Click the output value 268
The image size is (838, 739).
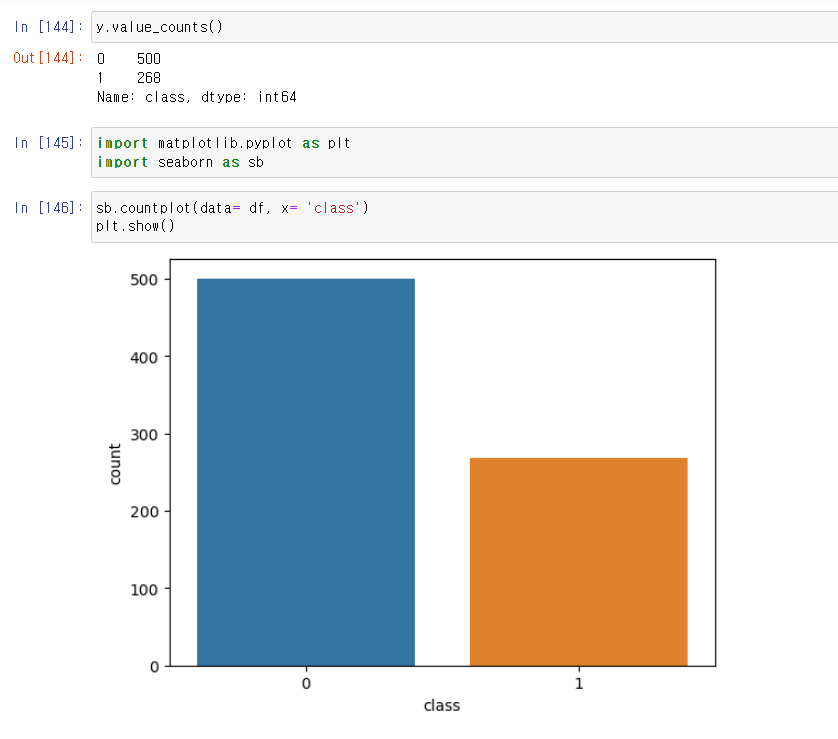click(x=149, y=78)
